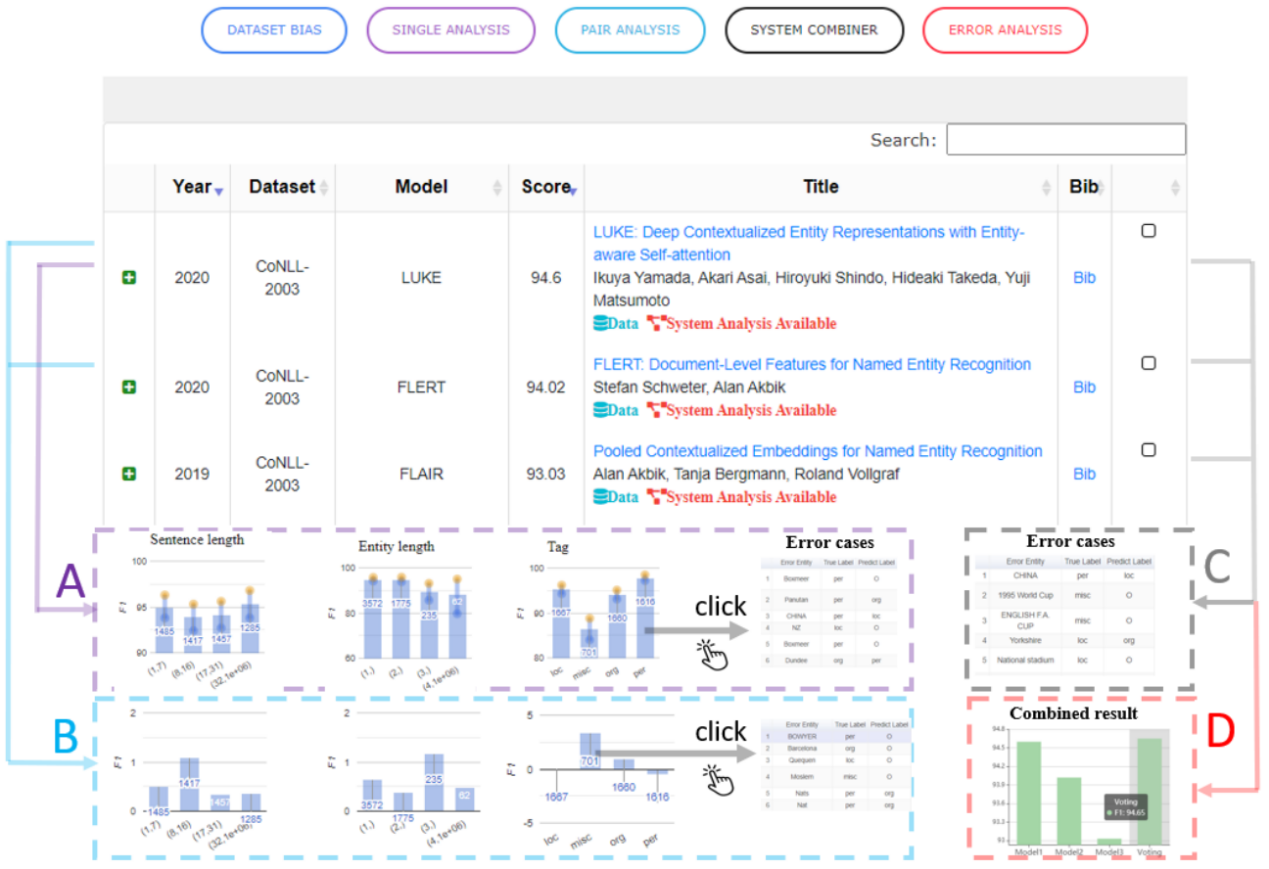The image size is (1269, 869).
Task: Click the Data icon under LUKE paper
Action: 601,323
